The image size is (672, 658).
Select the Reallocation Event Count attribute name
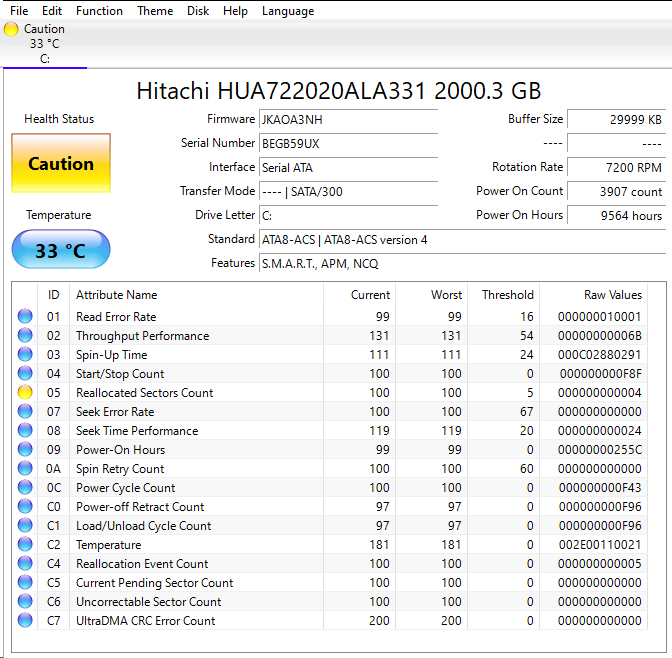(x=142, y=564)
